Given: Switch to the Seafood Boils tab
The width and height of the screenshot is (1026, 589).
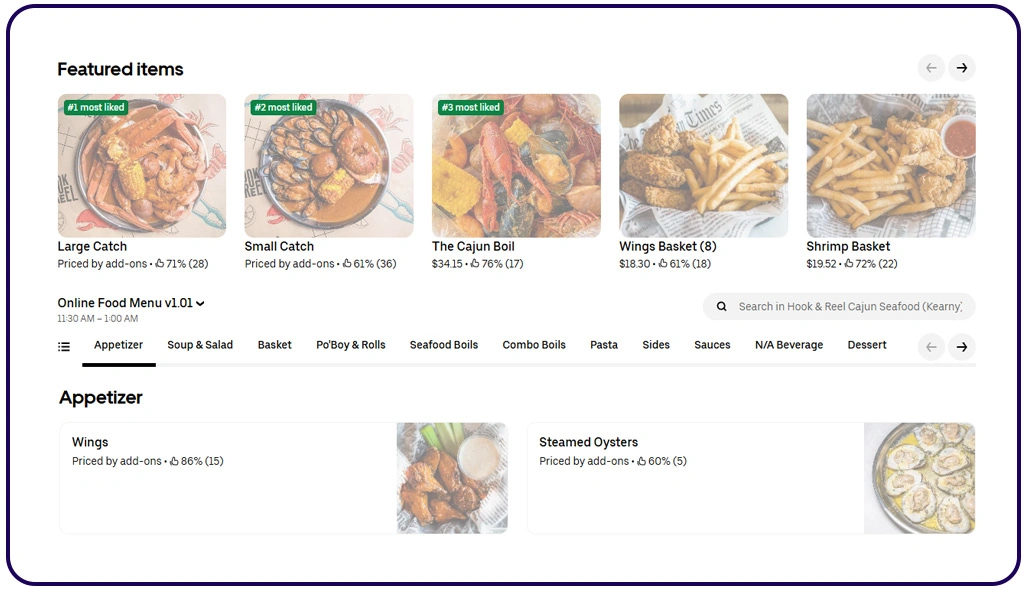Looking at the screenshot, I should (444, 345).
